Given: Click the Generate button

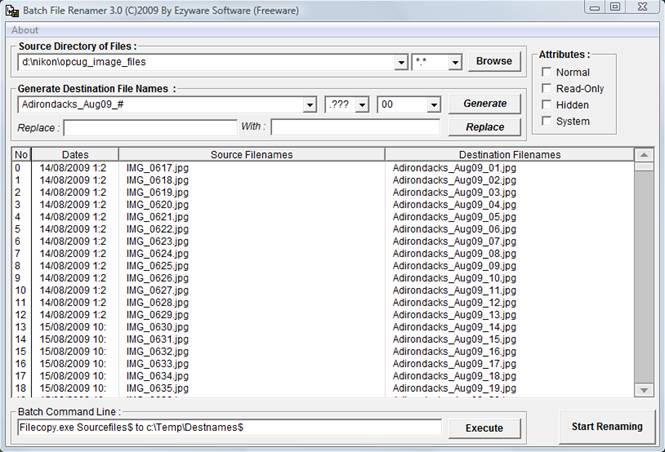Looking at the screenshot, I should (485, 103).
